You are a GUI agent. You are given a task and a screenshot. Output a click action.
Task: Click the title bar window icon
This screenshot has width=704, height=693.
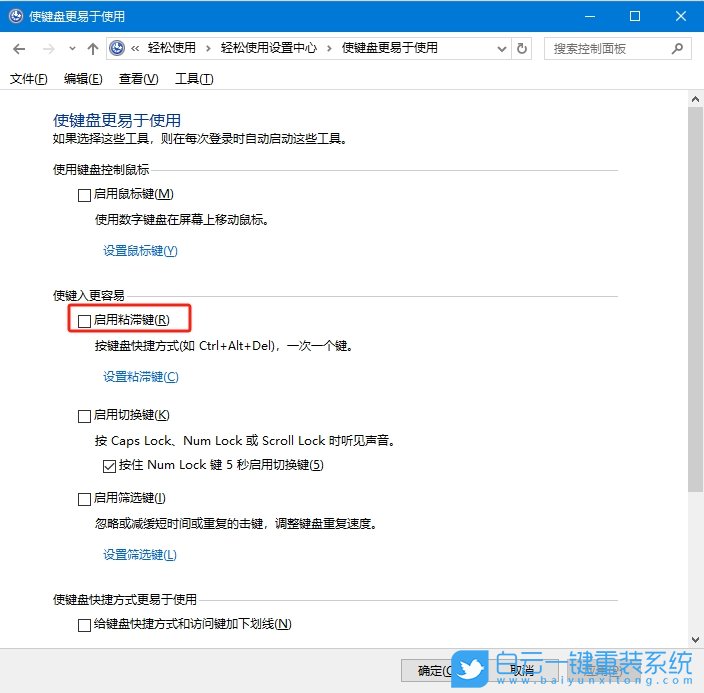coord(16,16)
